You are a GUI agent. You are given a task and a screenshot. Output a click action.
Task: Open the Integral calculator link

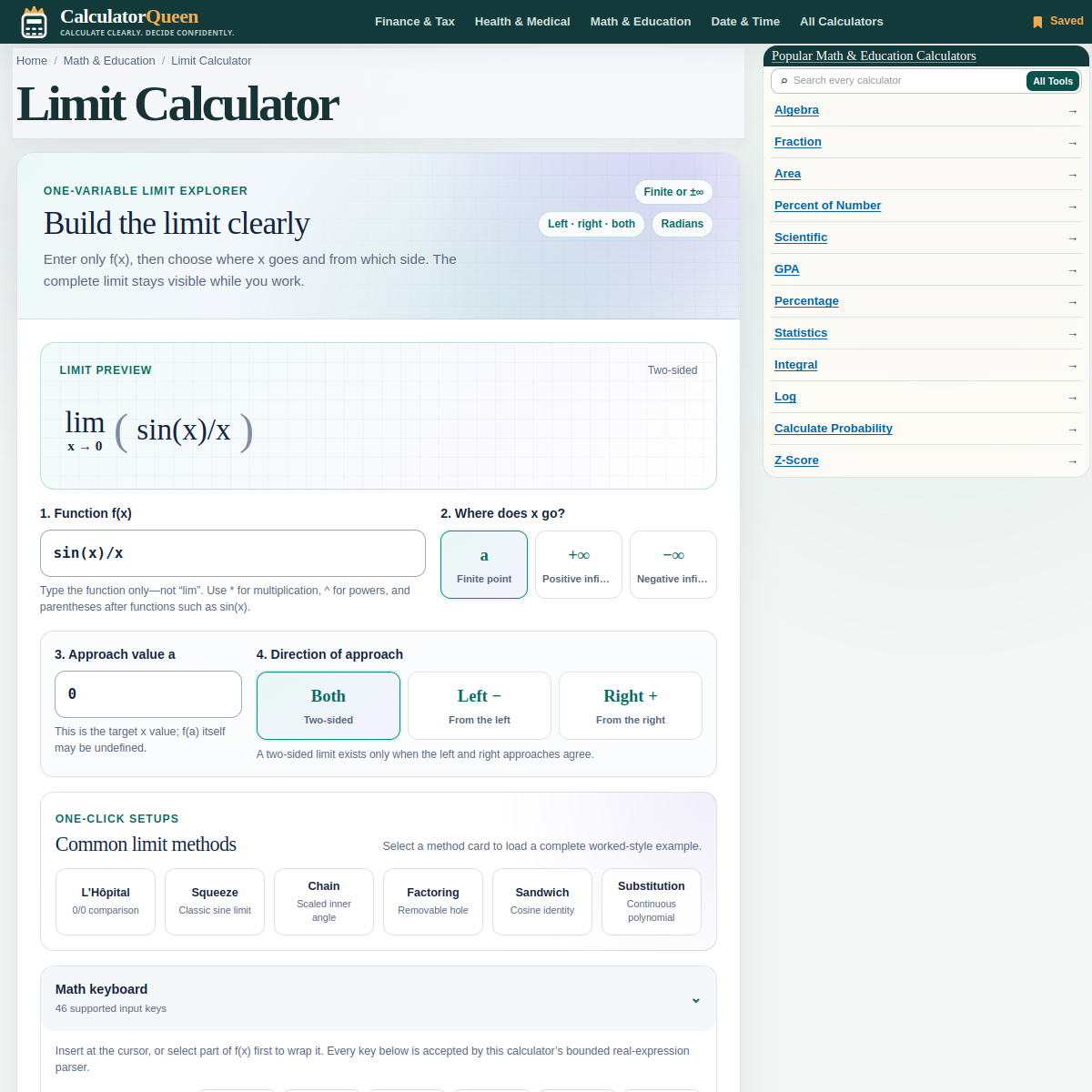tap(796, 365)
